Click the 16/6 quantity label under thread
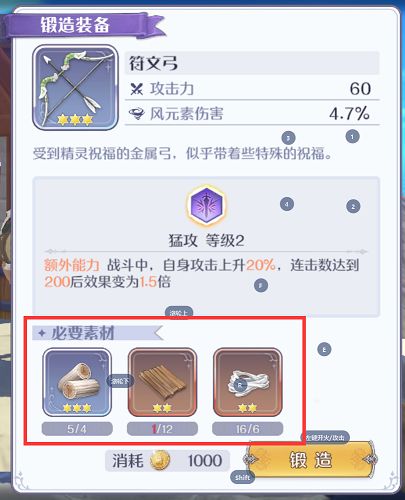Screen dimensions: 405x500 pyautogui.click(x=248, y=429)
